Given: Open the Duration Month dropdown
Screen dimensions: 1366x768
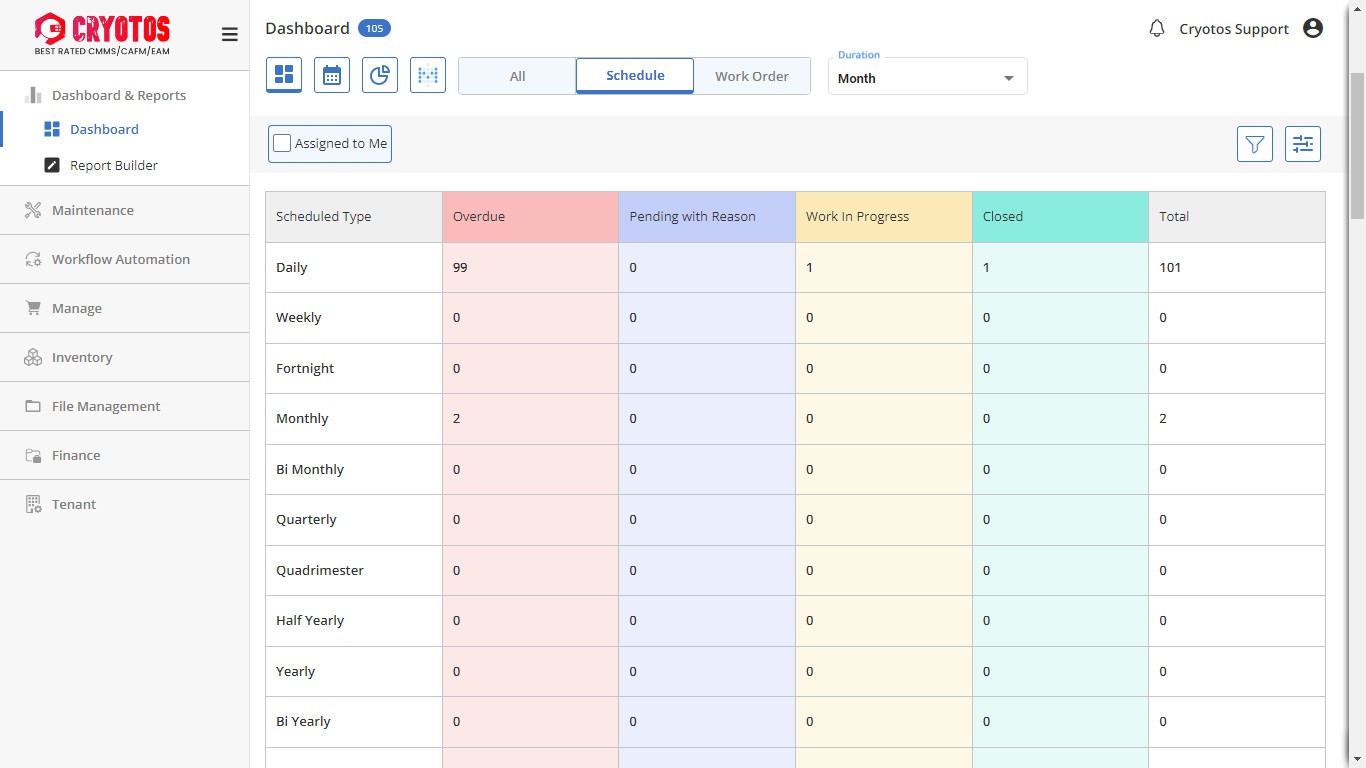Looking at the screenshot, I should [x=927, y=78].
